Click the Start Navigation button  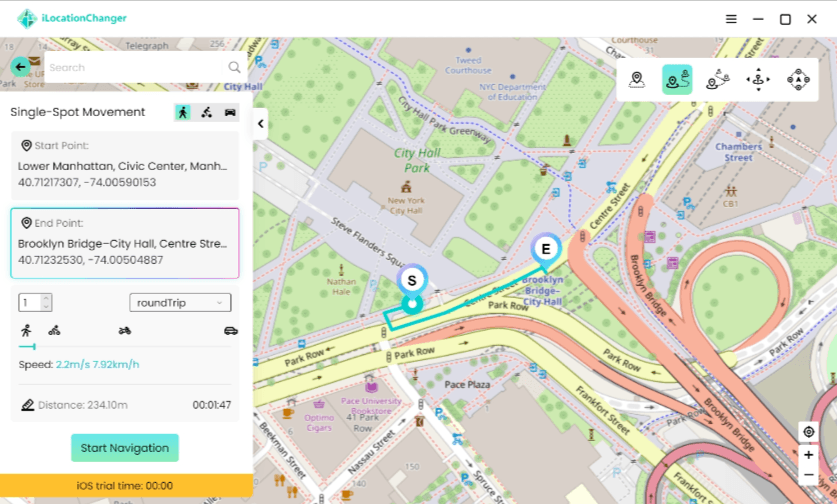125,448
